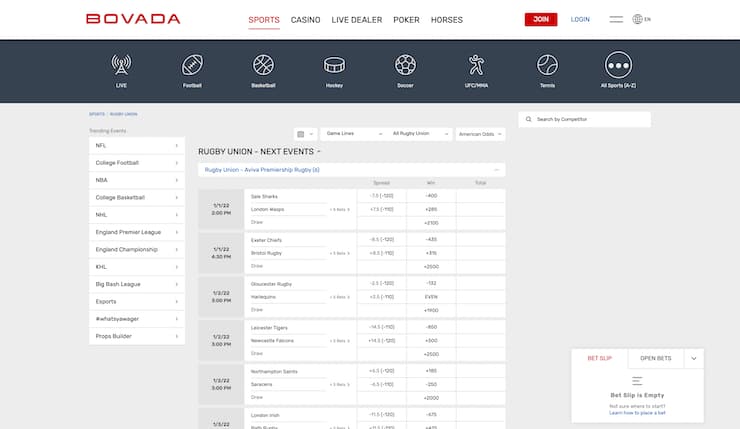This screenshot has width=740, height=429.
Task: Select Harlequins EVEN win odds
Action: (431, 297)
